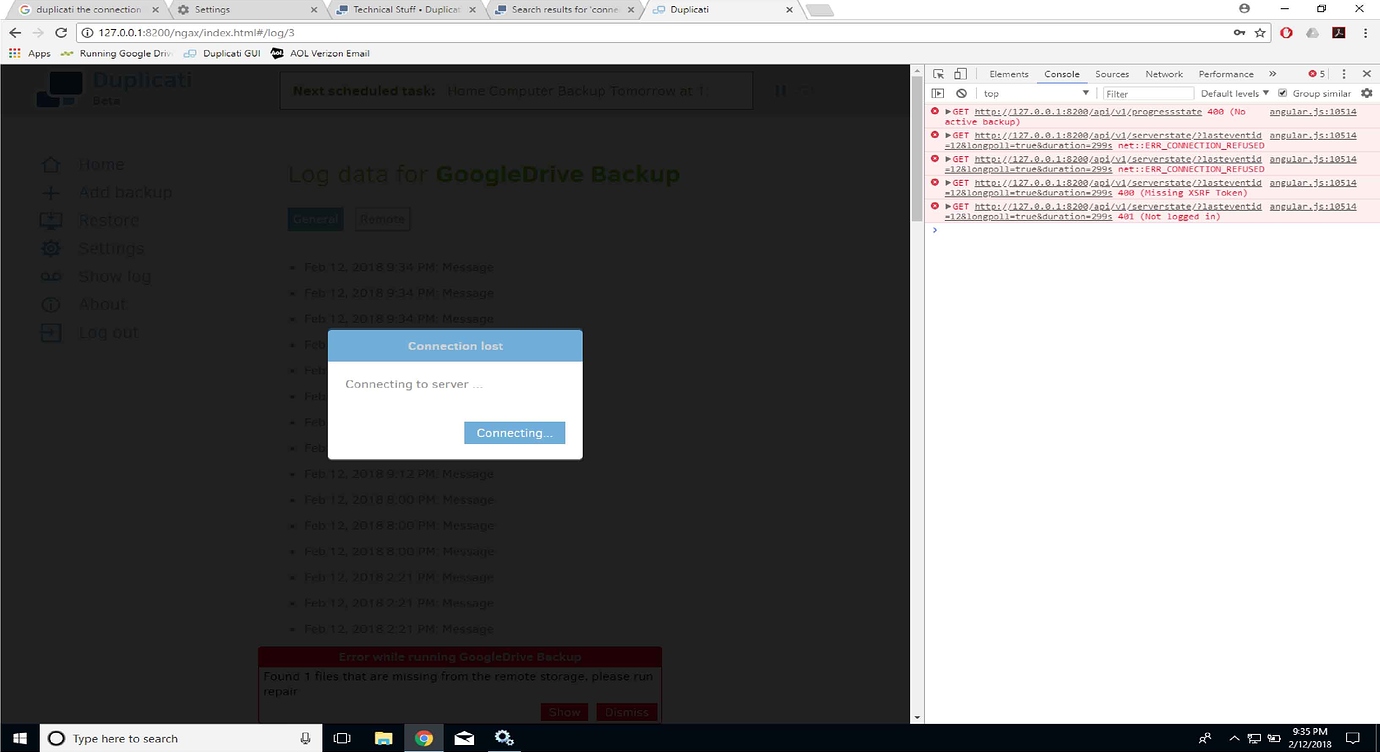Click the Connection lost progress bar
Viewport: 1380px width, 752px height.
[455, 345]
